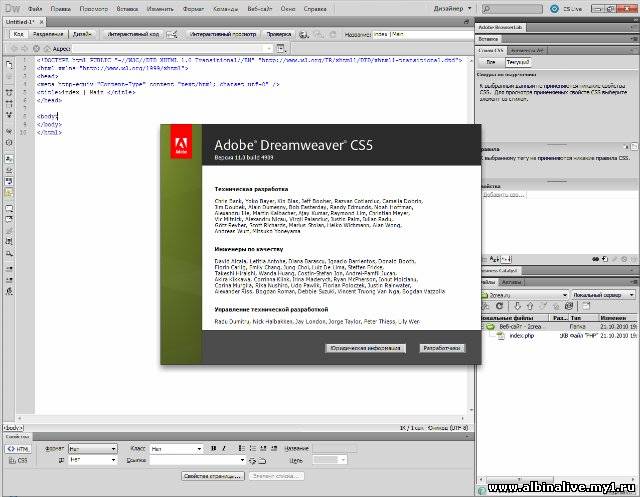Open the ID dropdown in Properties
The image size is (640, 497).
tap(93, 460)
